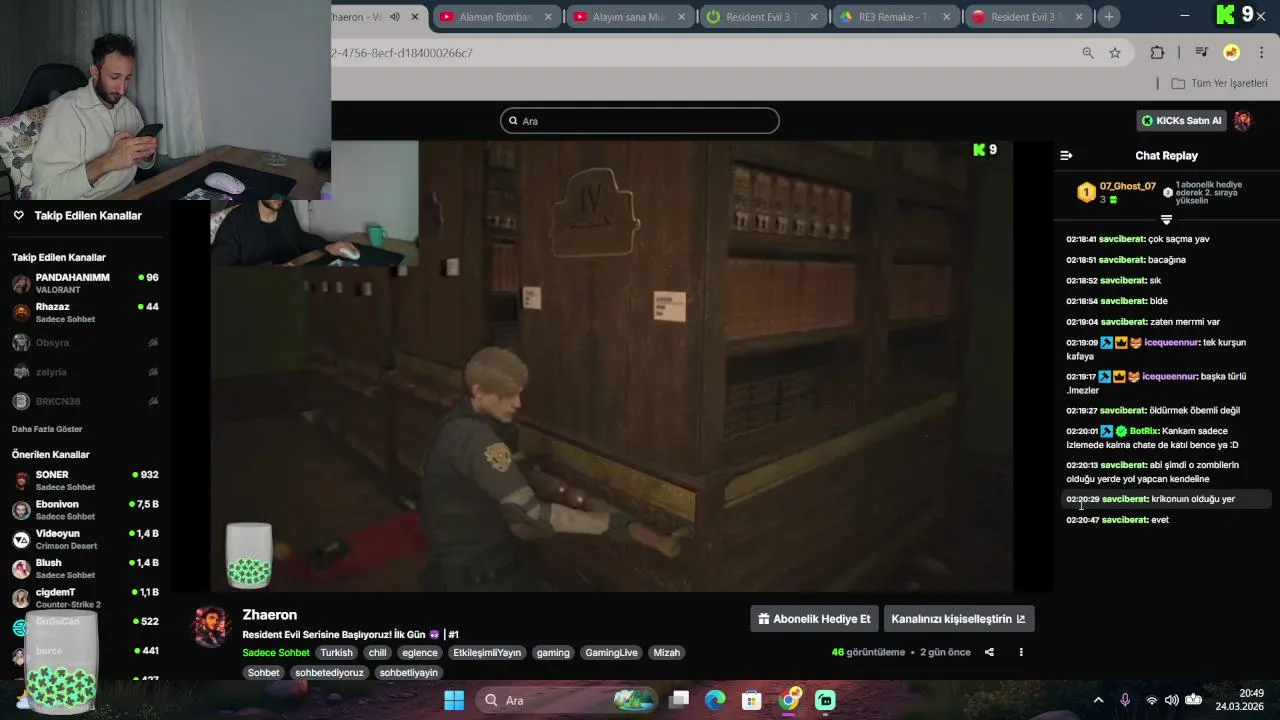Screen dimensions: 1280x720
Task: Select the eglence tag
Action: [420, 653]
